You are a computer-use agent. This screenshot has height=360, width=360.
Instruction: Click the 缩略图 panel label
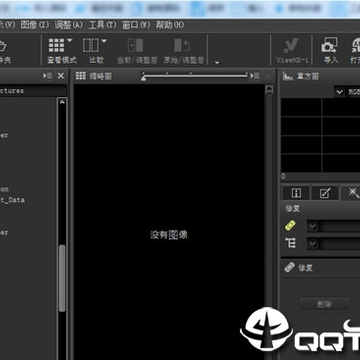[100, 76]
